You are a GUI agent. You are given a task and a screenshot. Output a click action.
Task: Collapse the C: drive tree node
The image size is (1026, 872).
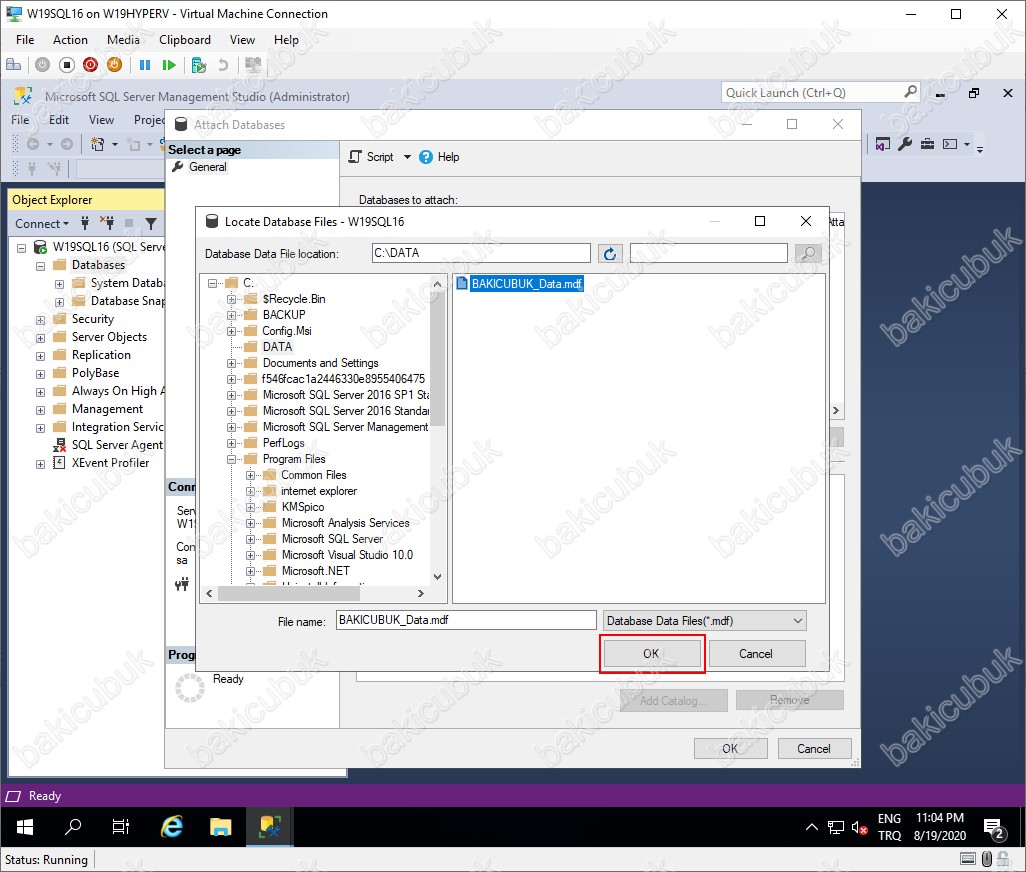pos(213,283)
